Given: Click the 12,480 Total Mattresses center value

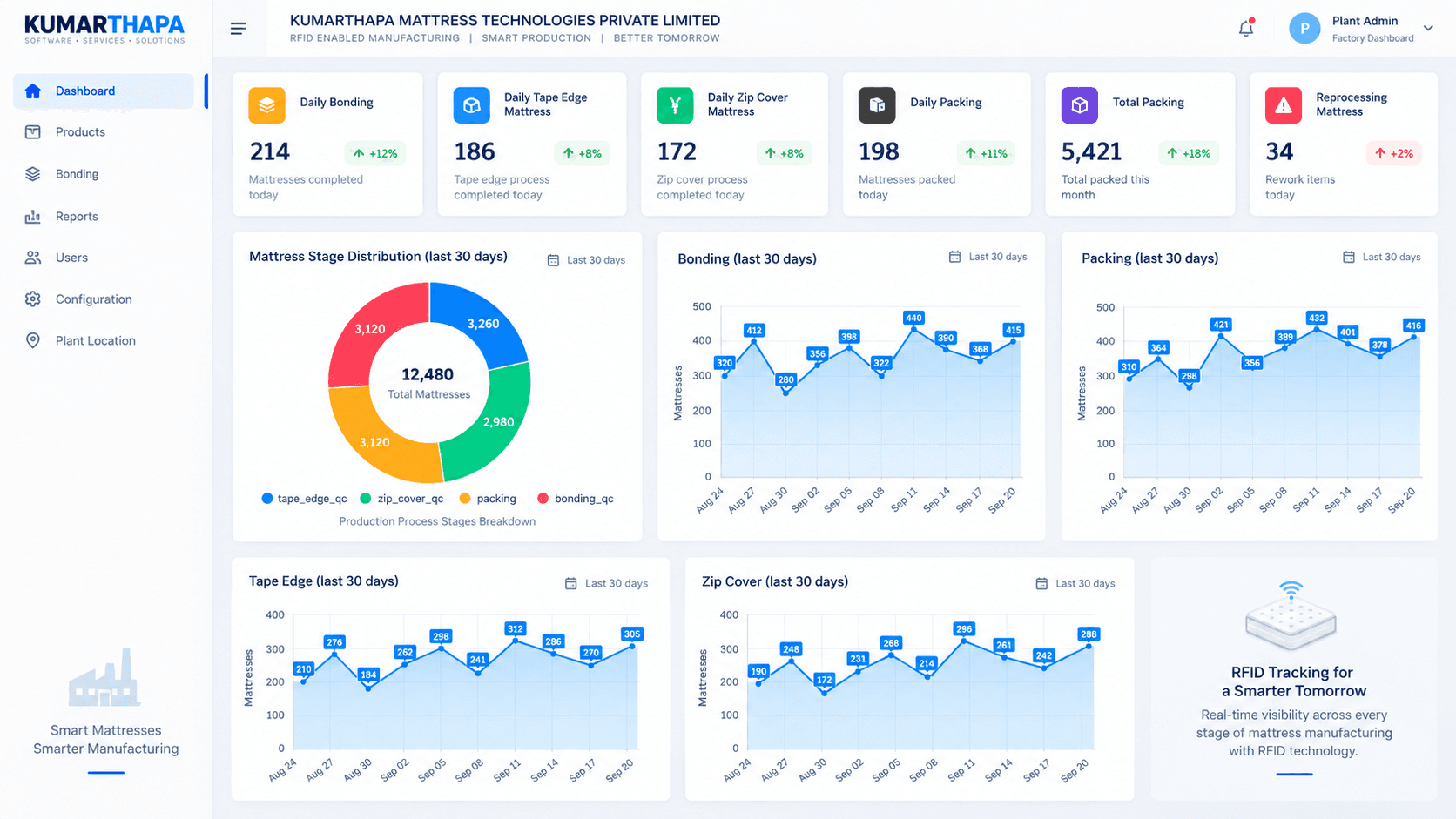Looking at the screenshot, I should (x=428, y=374).
